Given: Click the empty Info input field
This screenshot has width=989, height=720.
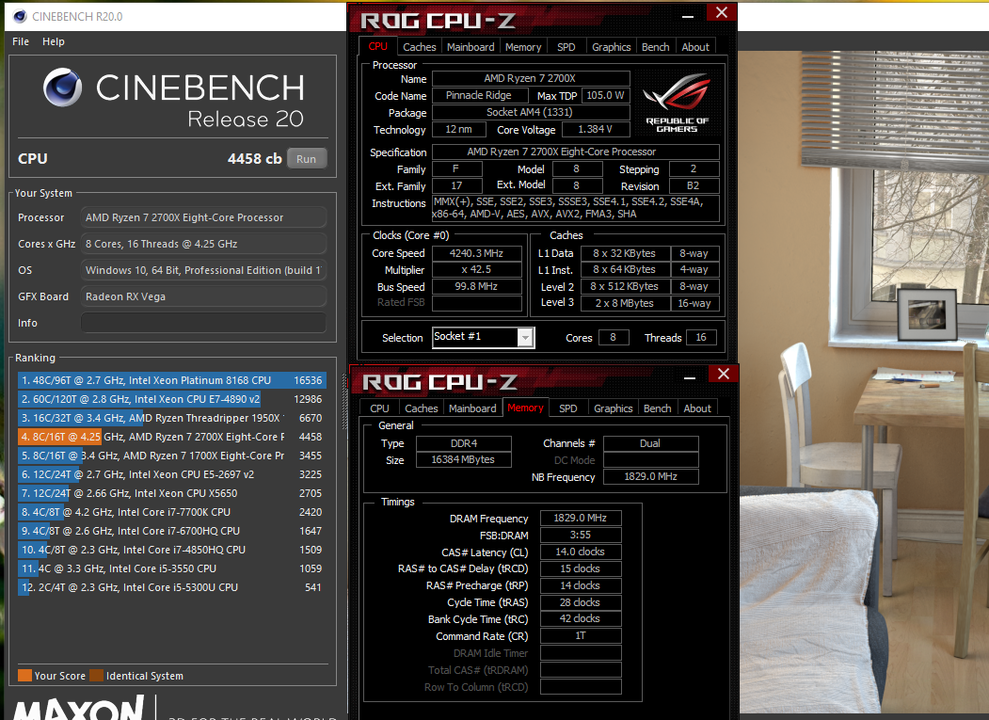Looking at the screenshot, I should tap(204, 323).
